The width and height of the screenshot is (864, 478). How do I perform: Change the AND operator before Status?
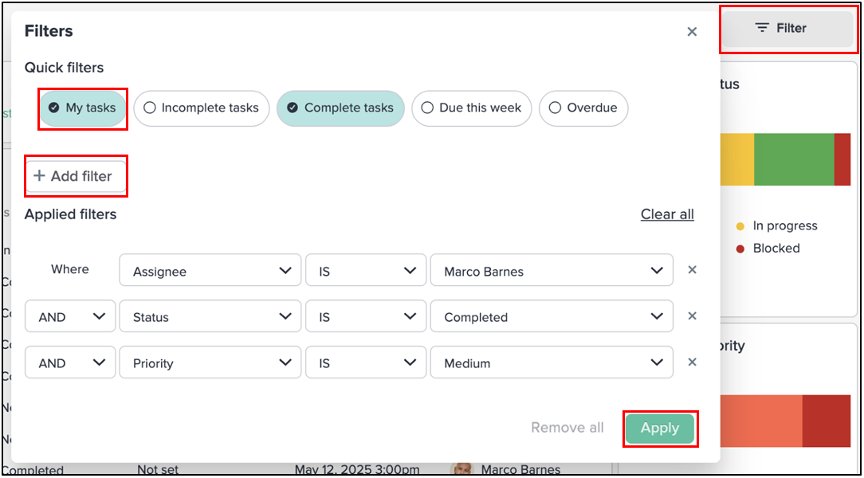click(70, 316)
